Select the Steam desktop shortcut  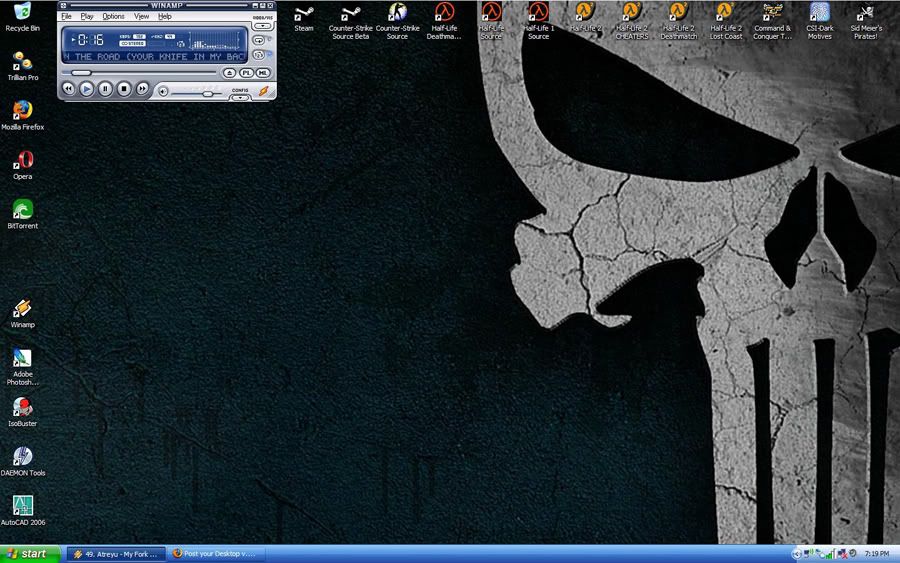[304, 17]
